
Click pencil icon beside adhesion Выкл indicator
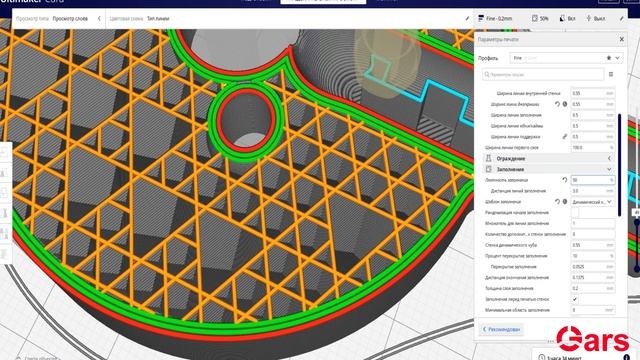[x=622, y=18]
